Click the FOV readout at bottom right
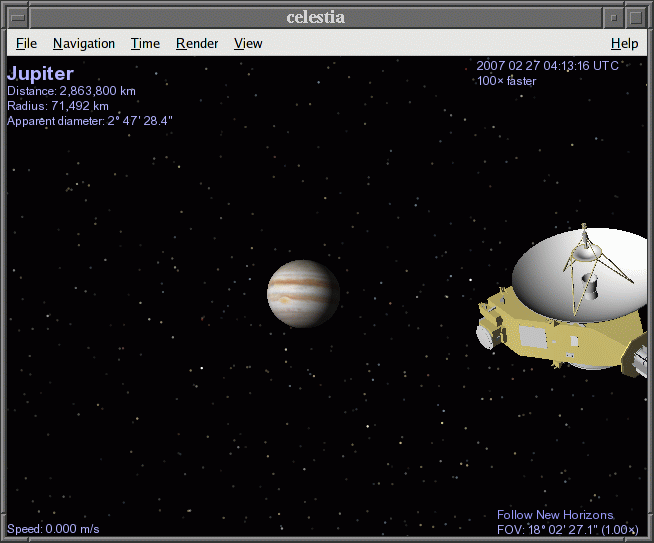This screenshot has height=543, width=654. click(567, 529)
